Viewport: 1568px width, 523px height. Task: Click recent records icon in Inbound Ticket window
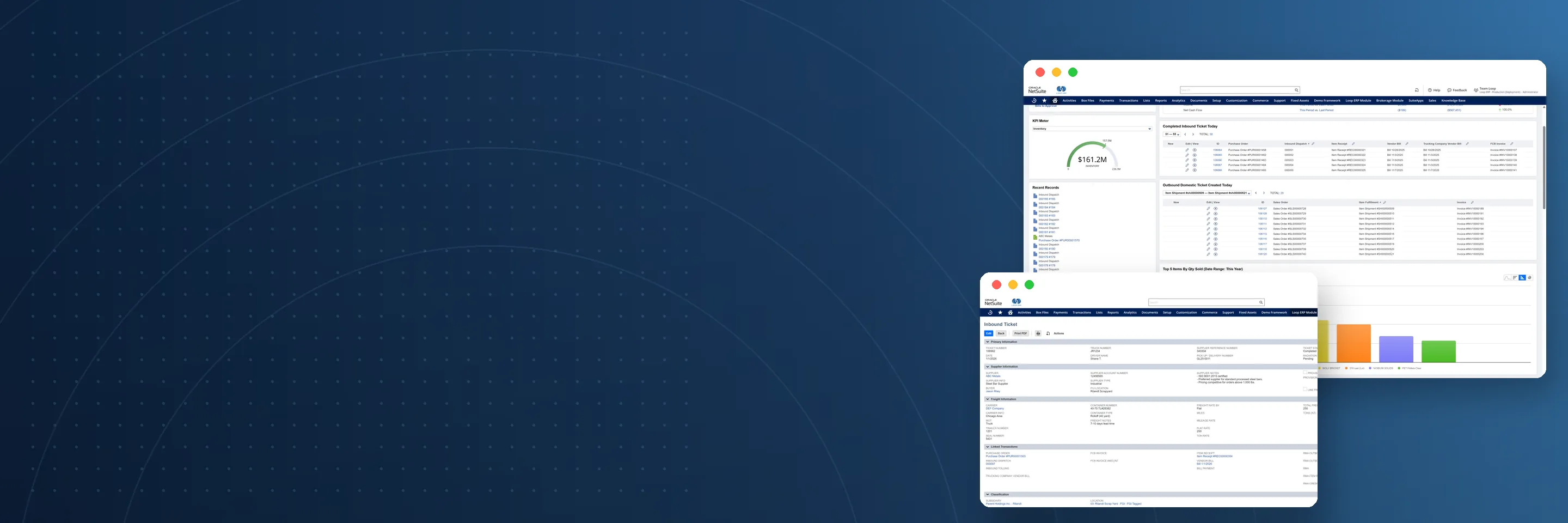click(990, 313)
